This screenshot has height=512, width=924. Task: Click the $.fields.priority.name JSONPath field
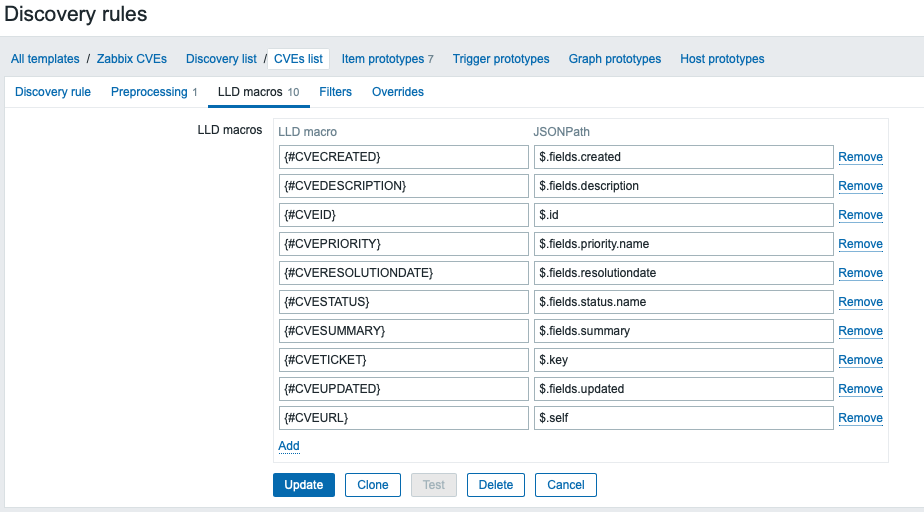tap(683, 244)
